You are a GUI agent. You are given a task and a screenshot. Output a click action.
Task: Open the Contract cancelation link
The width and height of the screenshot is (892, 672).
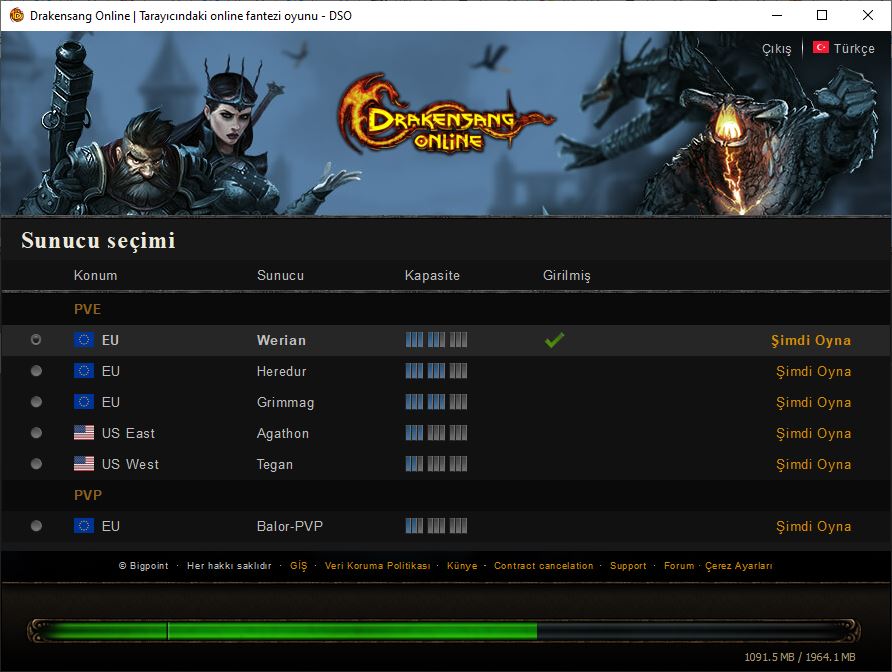tap(543, 566)
